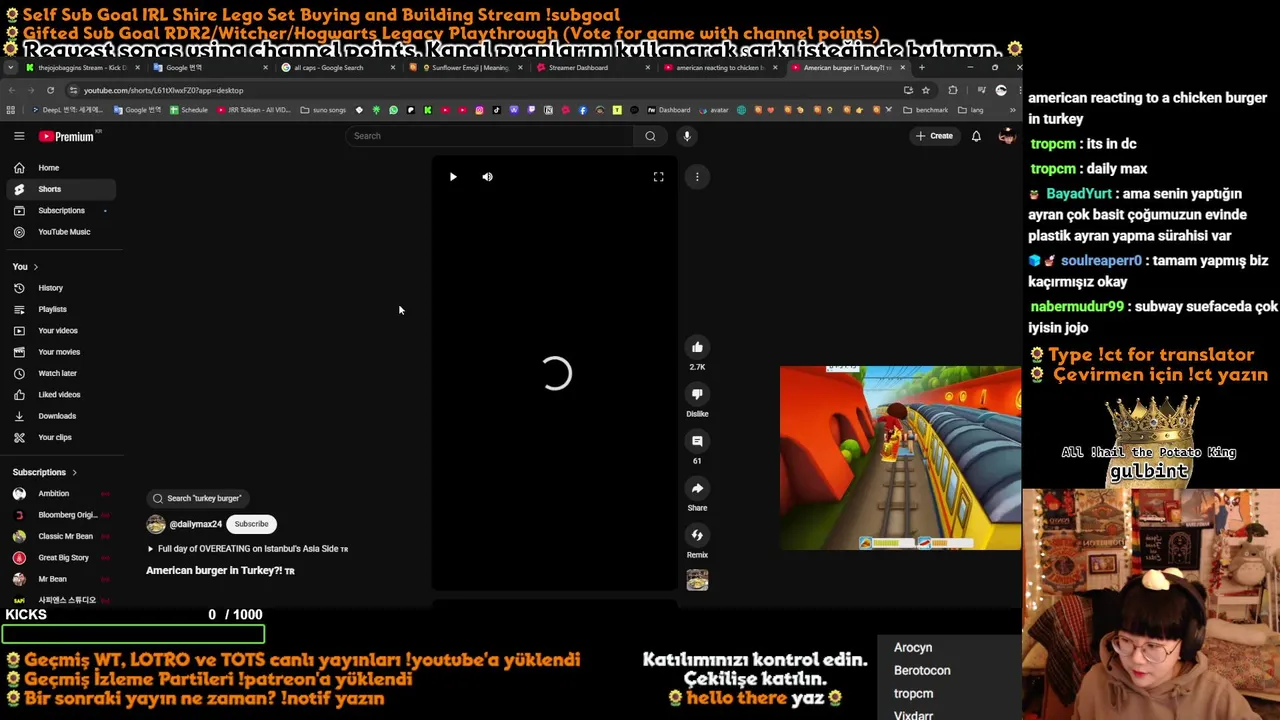The height and width of the screenshot is (720, 1280).
Task: Open the 61 comments panel
Action: 697,441
